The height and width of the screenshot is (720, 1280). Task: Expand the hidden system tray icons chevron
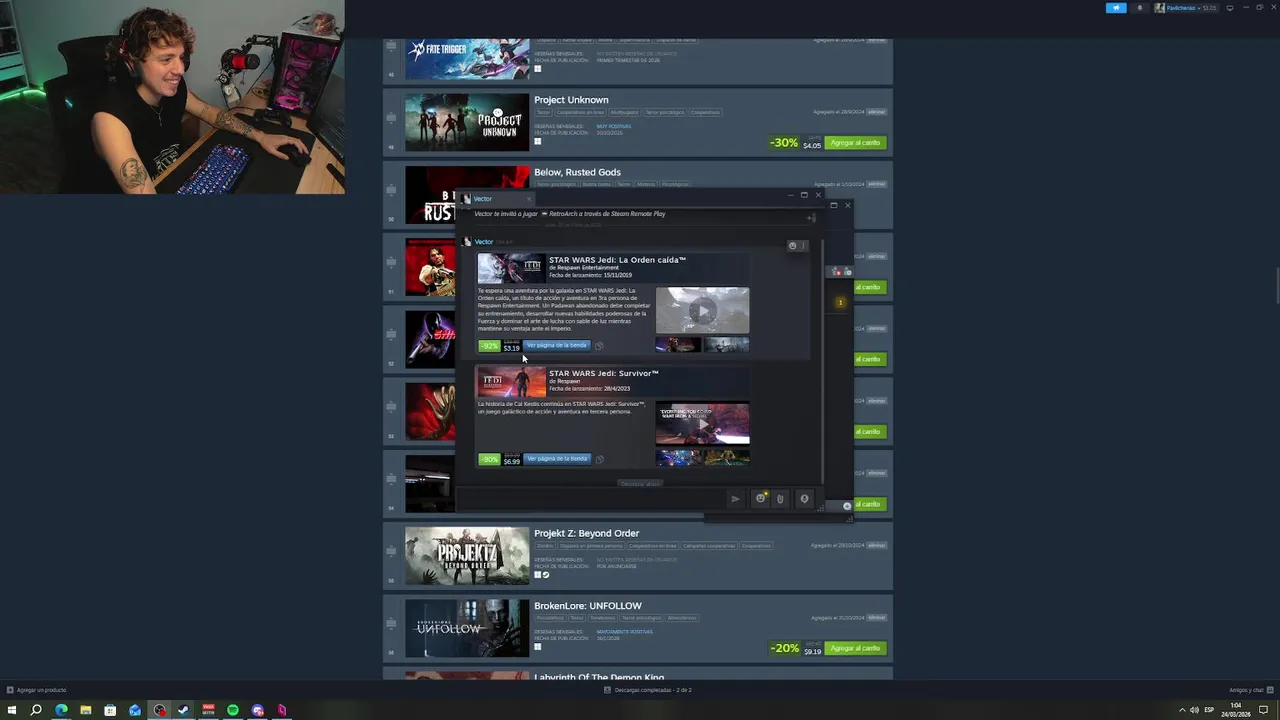click(1182, 710)
